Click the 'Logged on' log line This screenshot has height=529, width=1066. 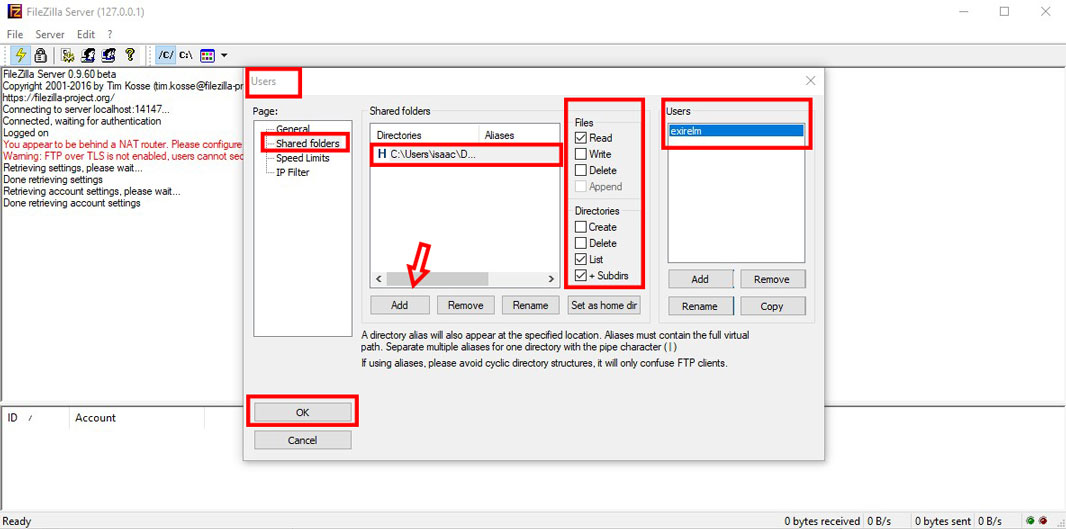tap(25, 133)
